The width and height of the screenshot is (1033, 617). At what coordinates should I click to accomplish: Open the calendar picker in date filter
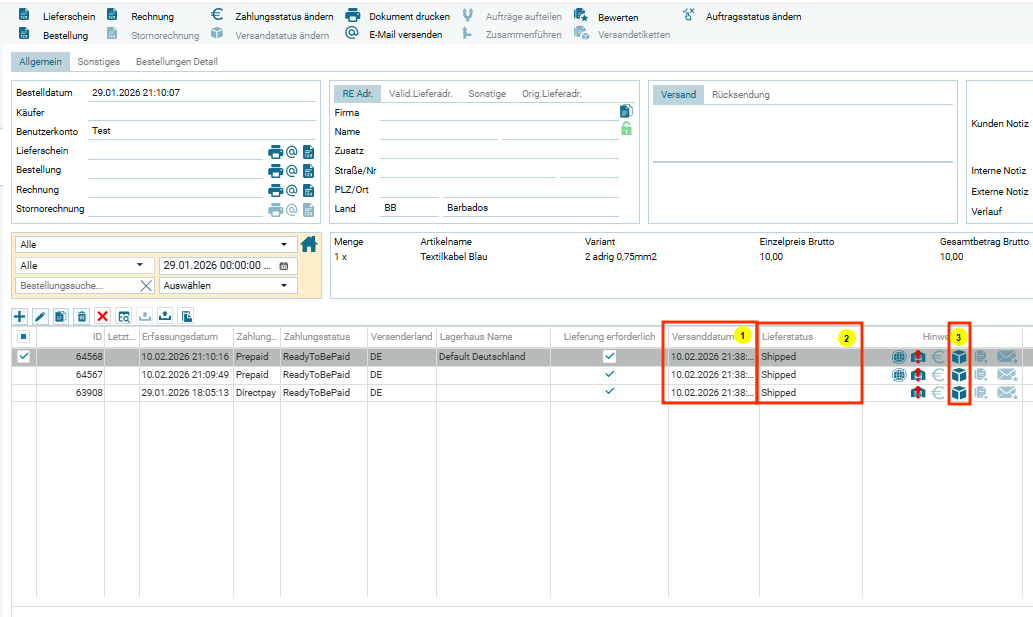(283, 265)
